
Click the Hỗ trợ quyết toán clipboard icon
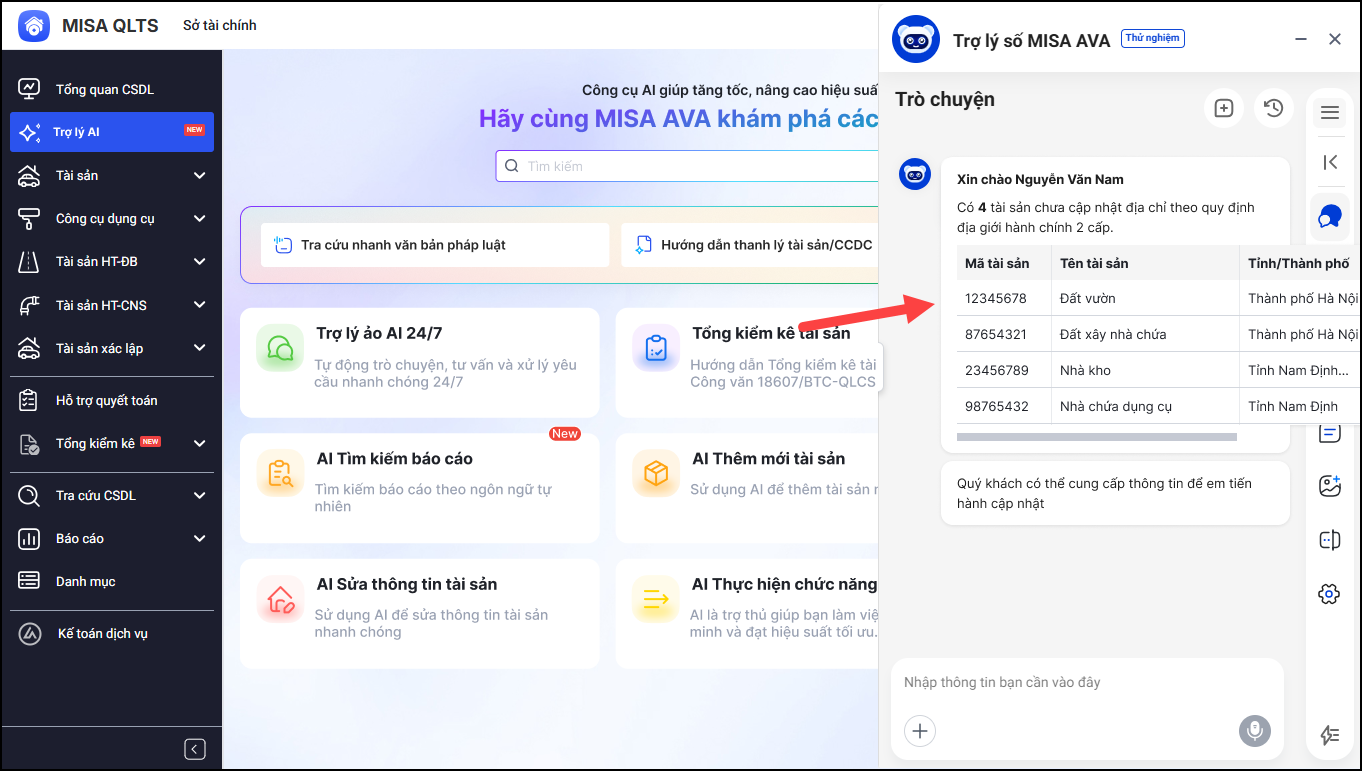point(29,401)
